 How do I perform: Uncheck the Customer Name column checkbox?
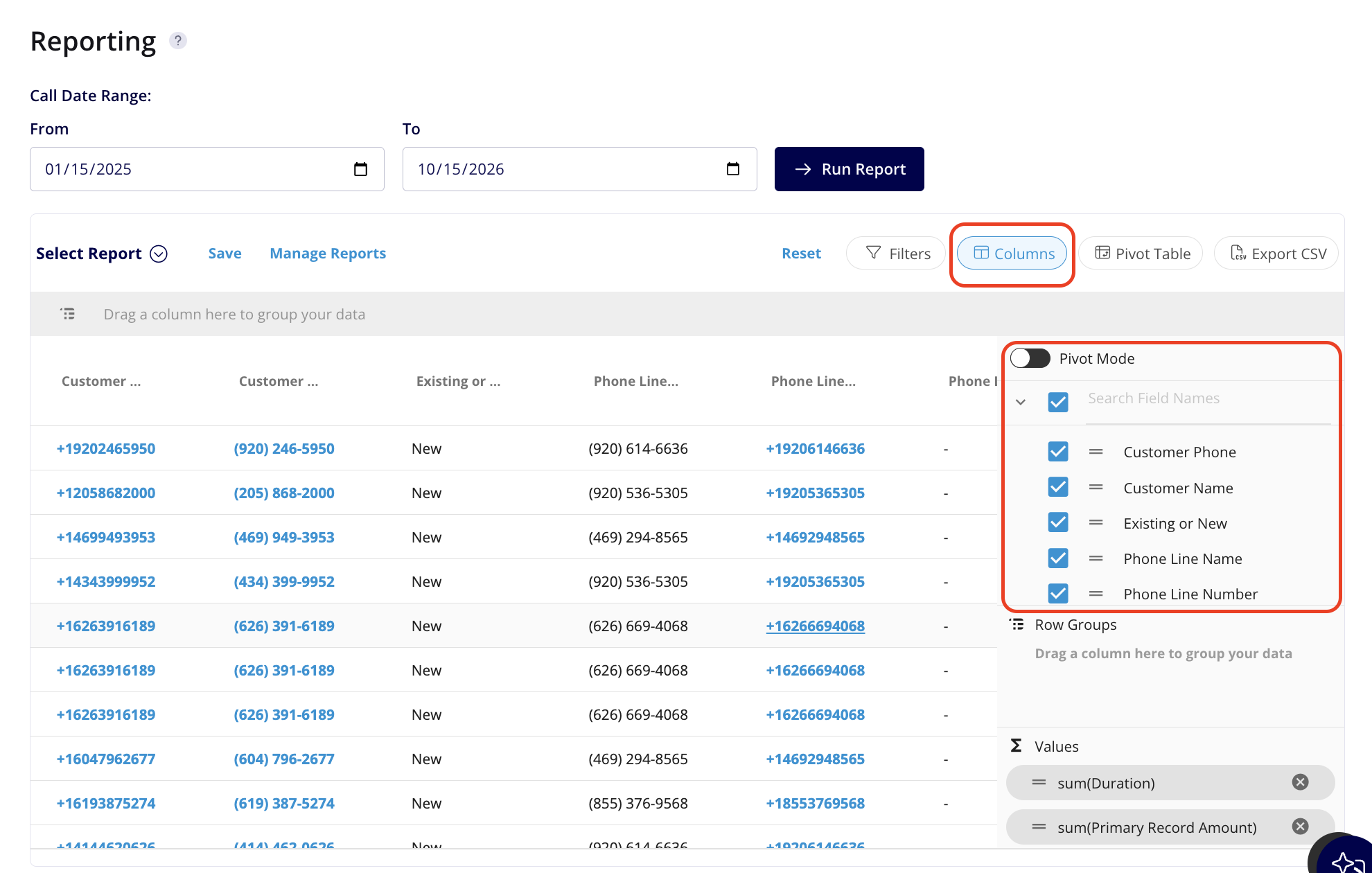[1058, 487]
